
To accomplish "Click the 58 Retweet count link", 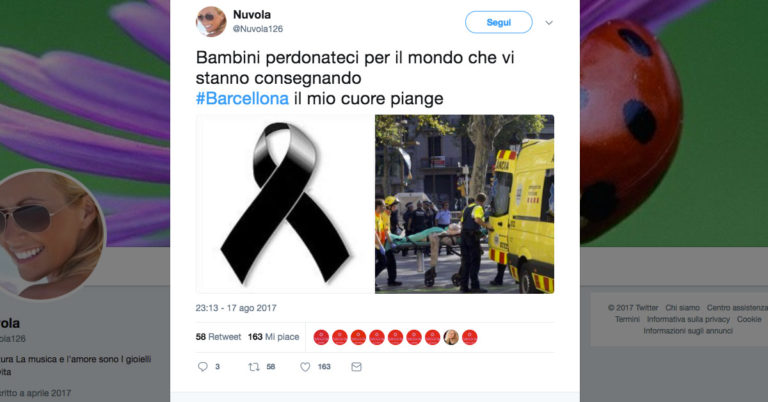I will tap(218, 337).
